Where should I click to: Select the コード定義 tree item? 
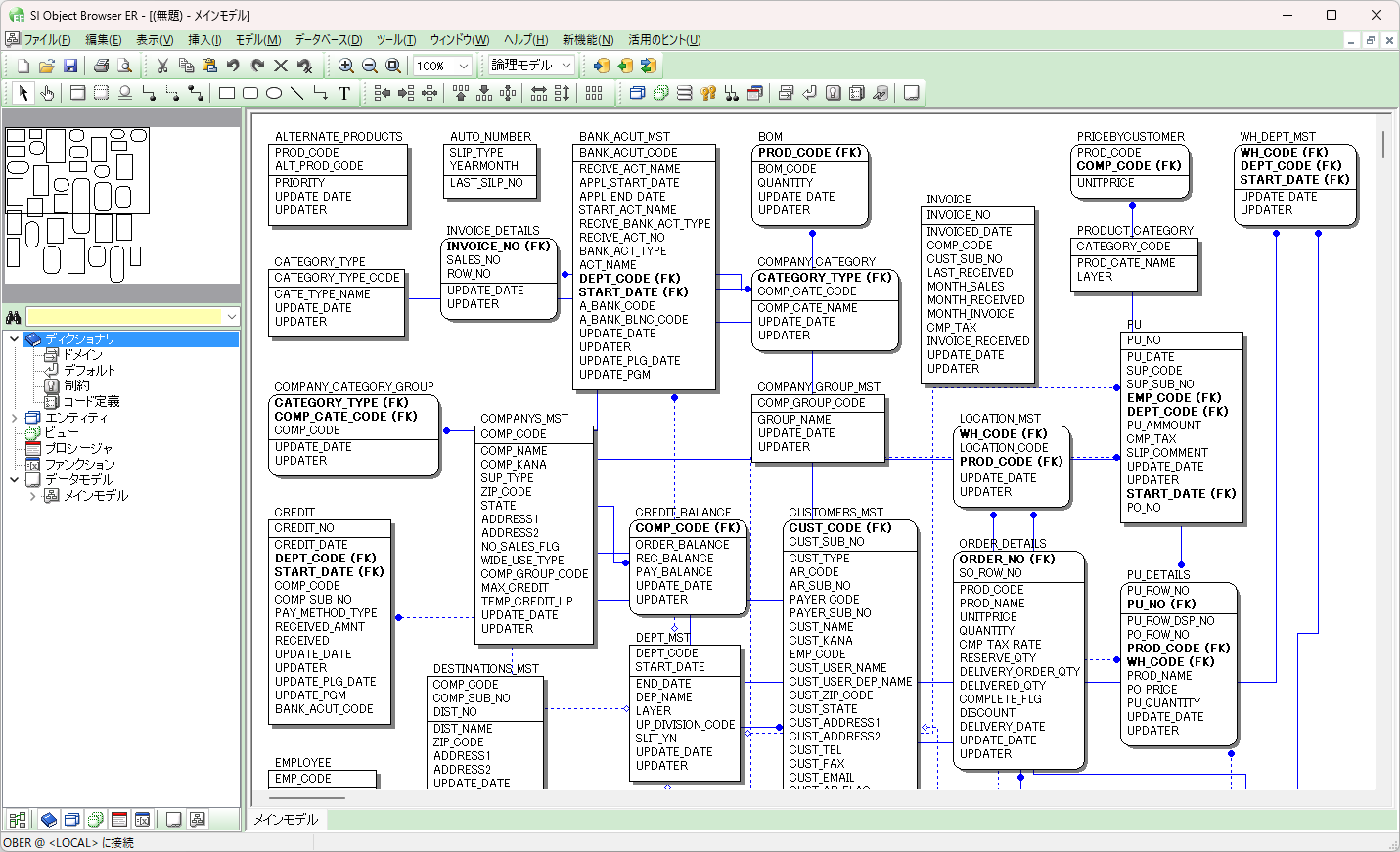click(x=92, y=402)
